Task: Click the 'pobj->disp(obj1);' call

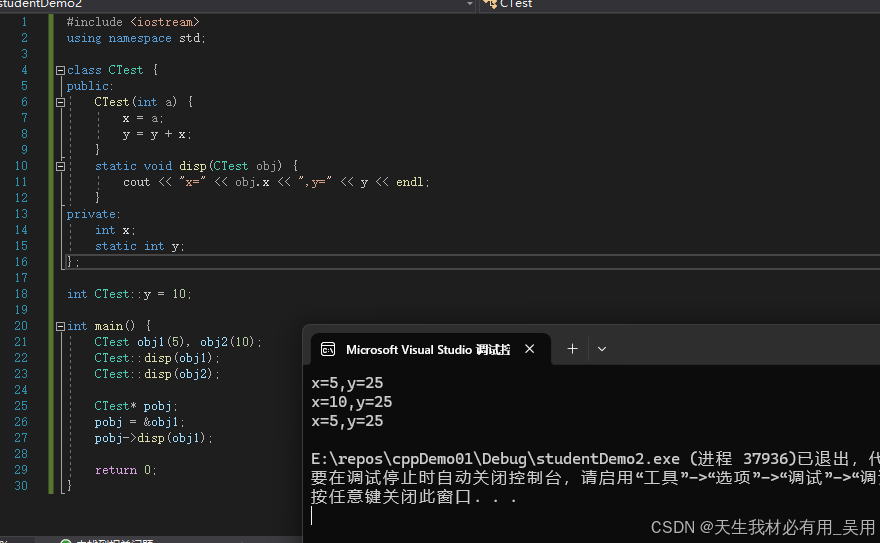Action: point(154,438)
